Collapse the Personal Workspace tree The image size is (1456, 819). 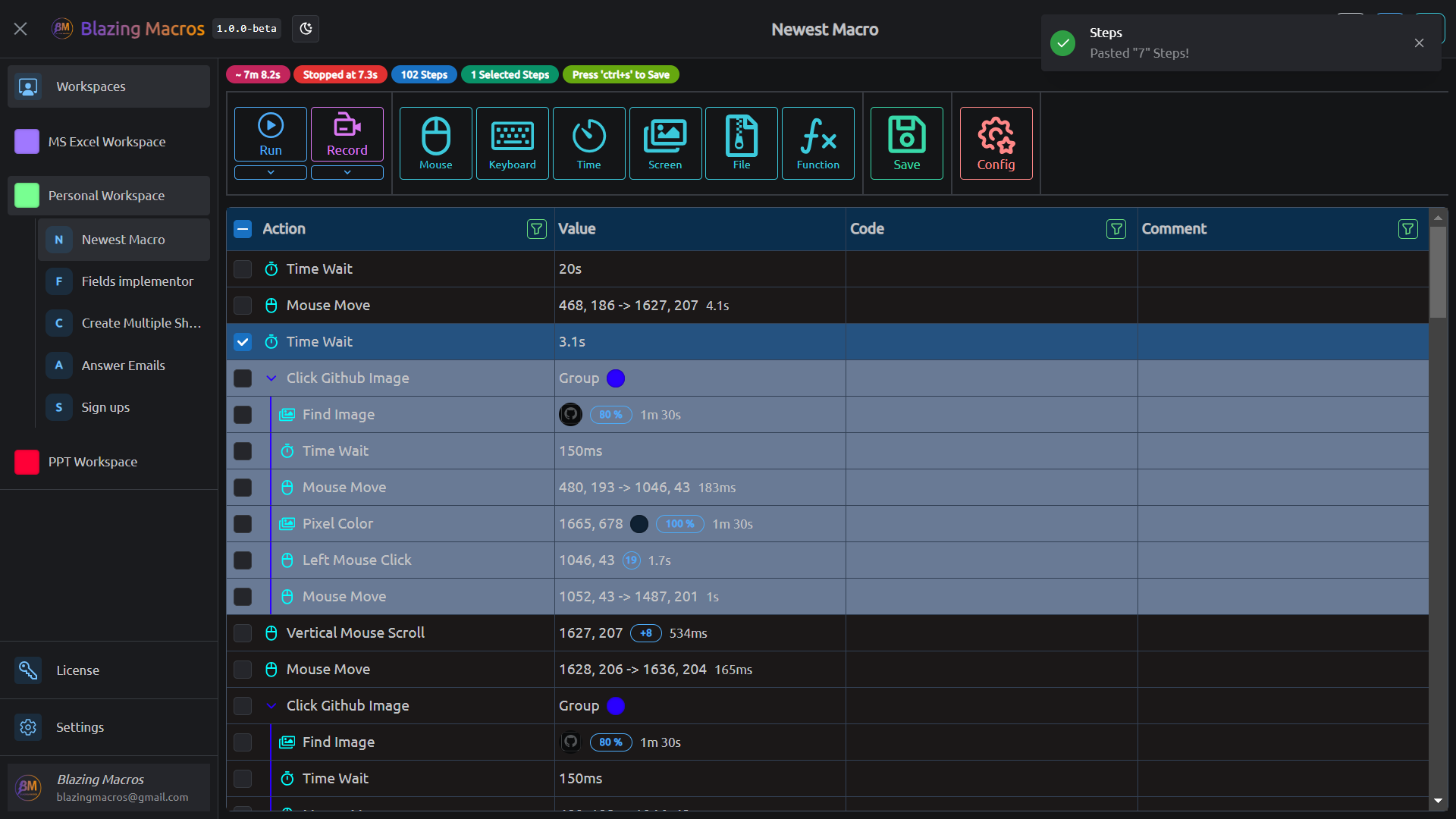[109, 196]
